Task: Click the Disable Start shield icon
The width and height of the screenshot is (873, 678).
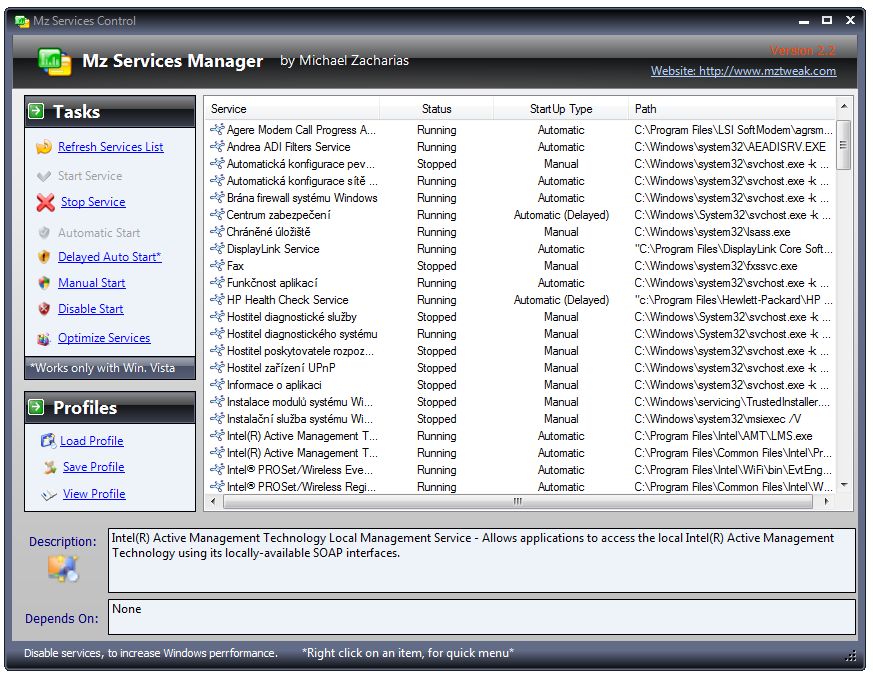Action: pos(44,309)
